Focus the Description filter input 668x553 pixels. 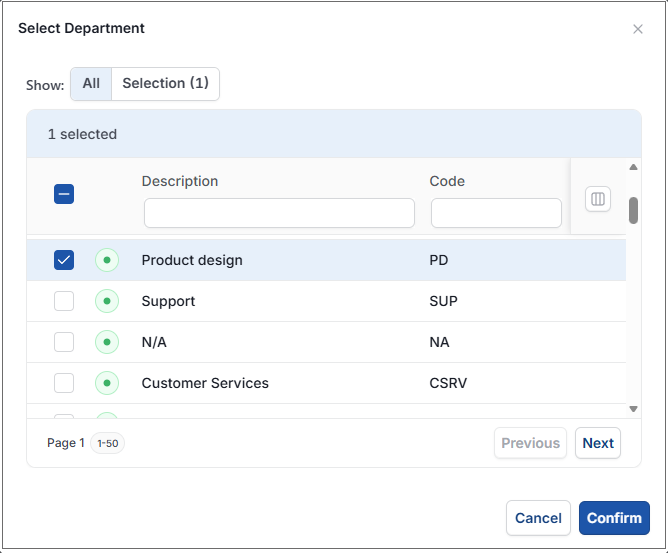(x=279, y=213)
